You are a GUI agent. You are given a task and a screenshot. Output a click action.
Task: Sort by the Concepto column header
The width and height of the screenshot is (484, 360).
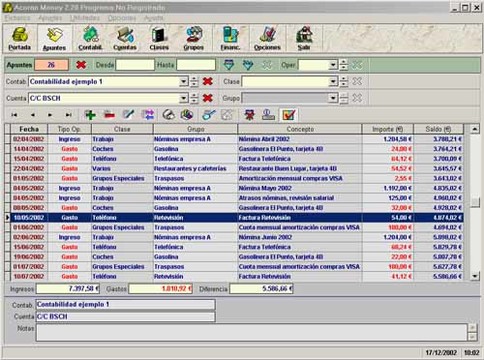coord(300,129)
